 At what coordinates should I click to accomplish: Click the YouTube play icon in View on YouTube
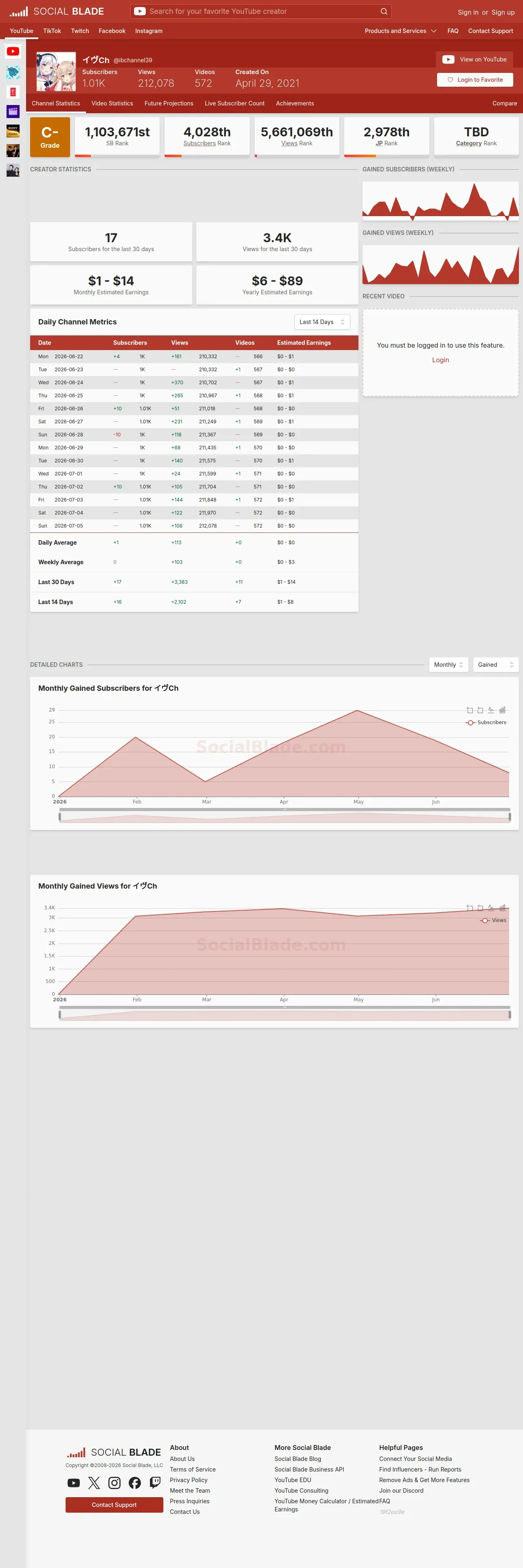(448, 60)
